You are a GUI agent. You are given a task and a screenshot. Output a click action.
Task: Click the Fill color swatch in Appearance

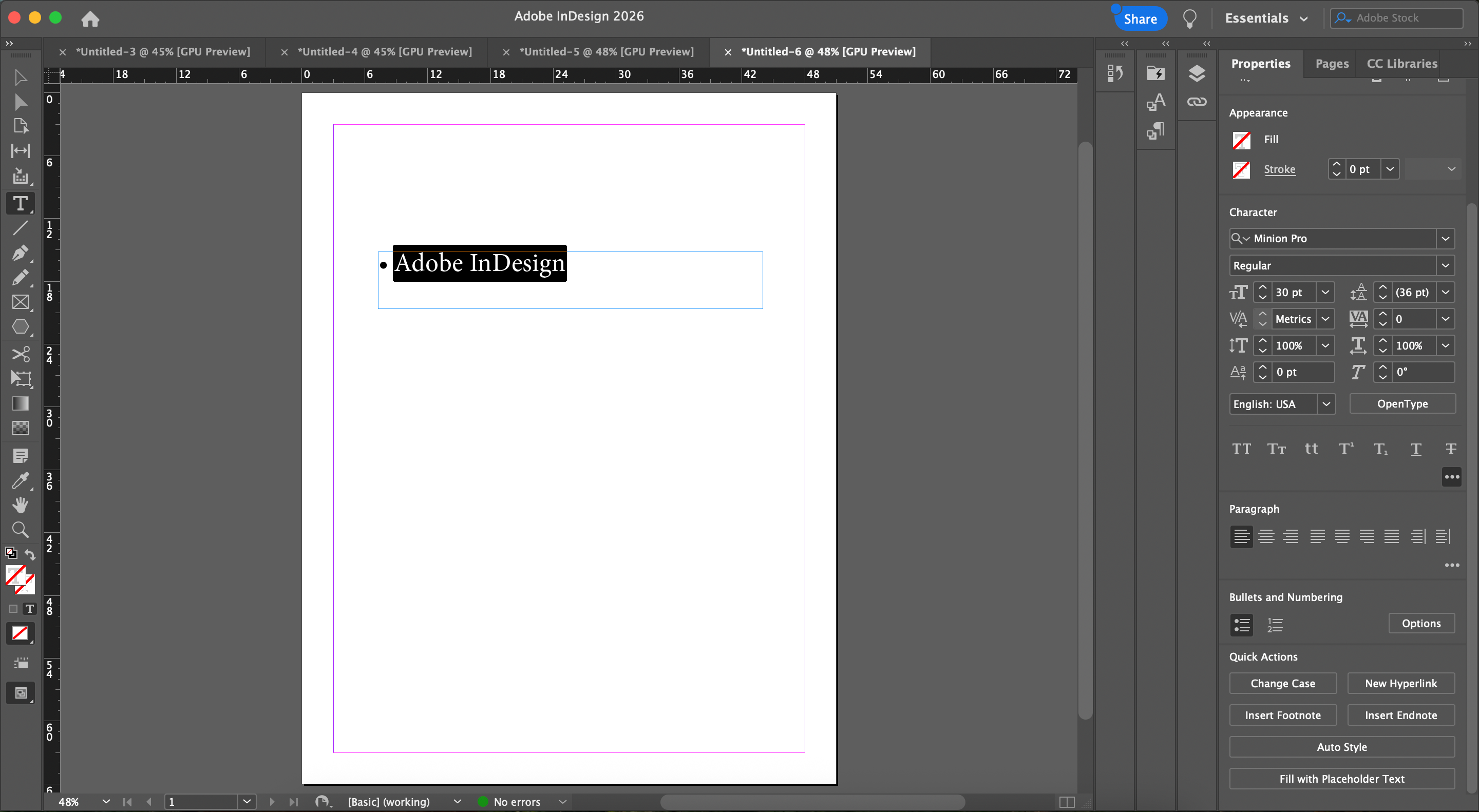pos(1241,140)
